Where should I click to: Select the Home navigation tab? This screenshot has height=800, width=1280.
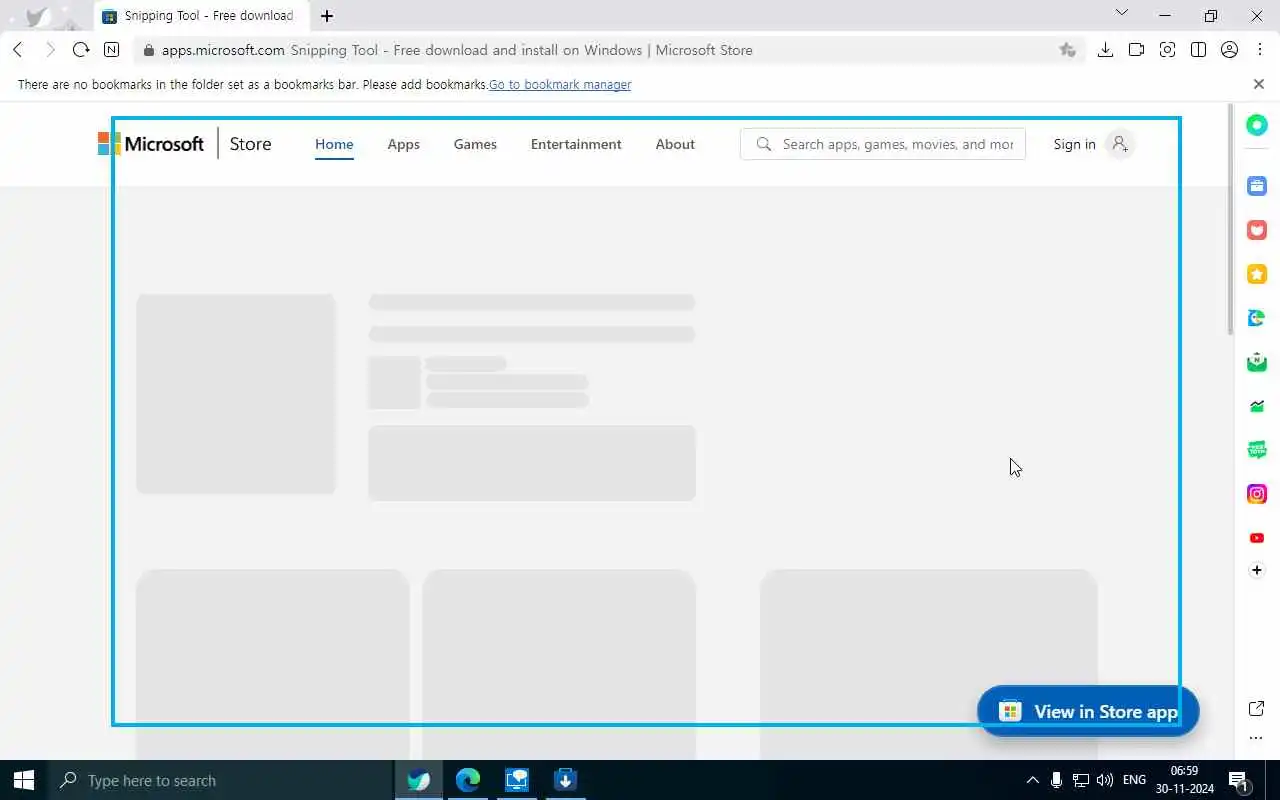click(334, 144)
